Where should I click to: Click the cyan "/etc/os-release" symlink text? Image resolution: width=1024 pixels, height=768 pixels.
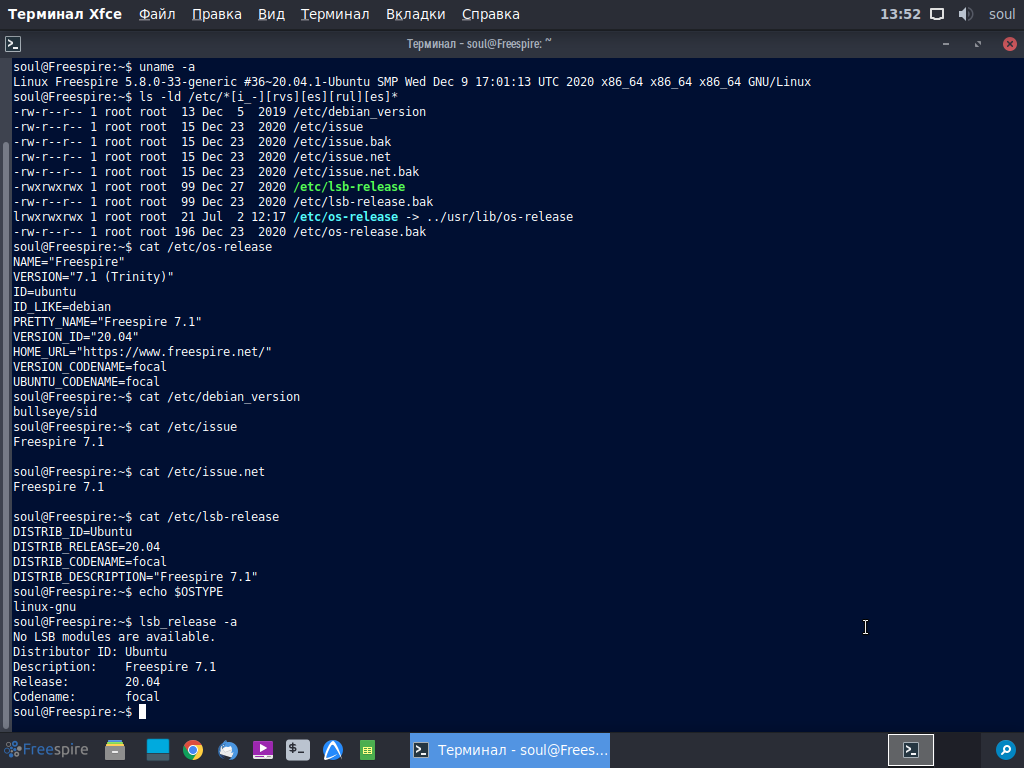[x=345, y=217]
